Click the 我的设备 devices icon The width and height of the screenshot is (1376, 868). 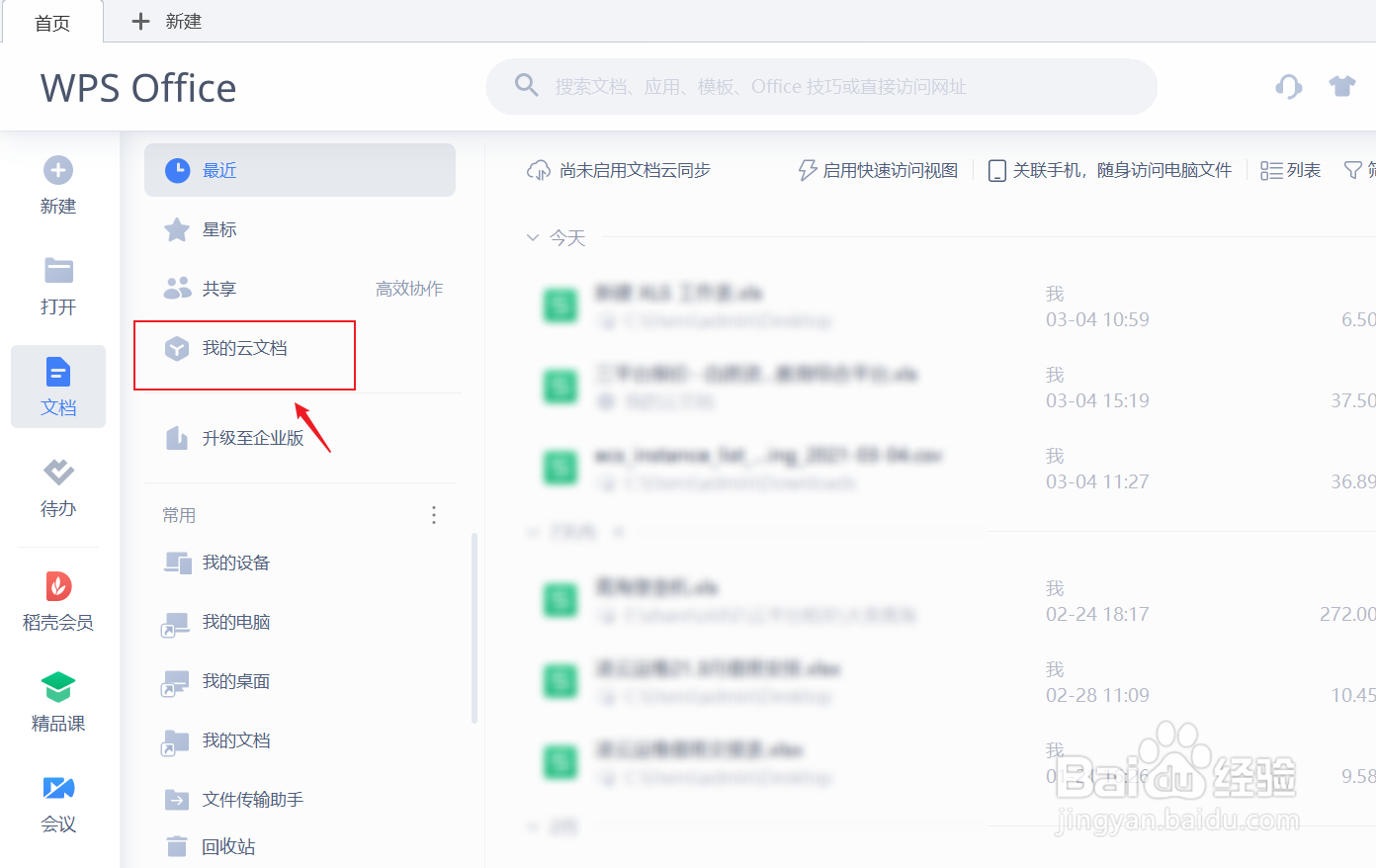[x=178, y=563]
